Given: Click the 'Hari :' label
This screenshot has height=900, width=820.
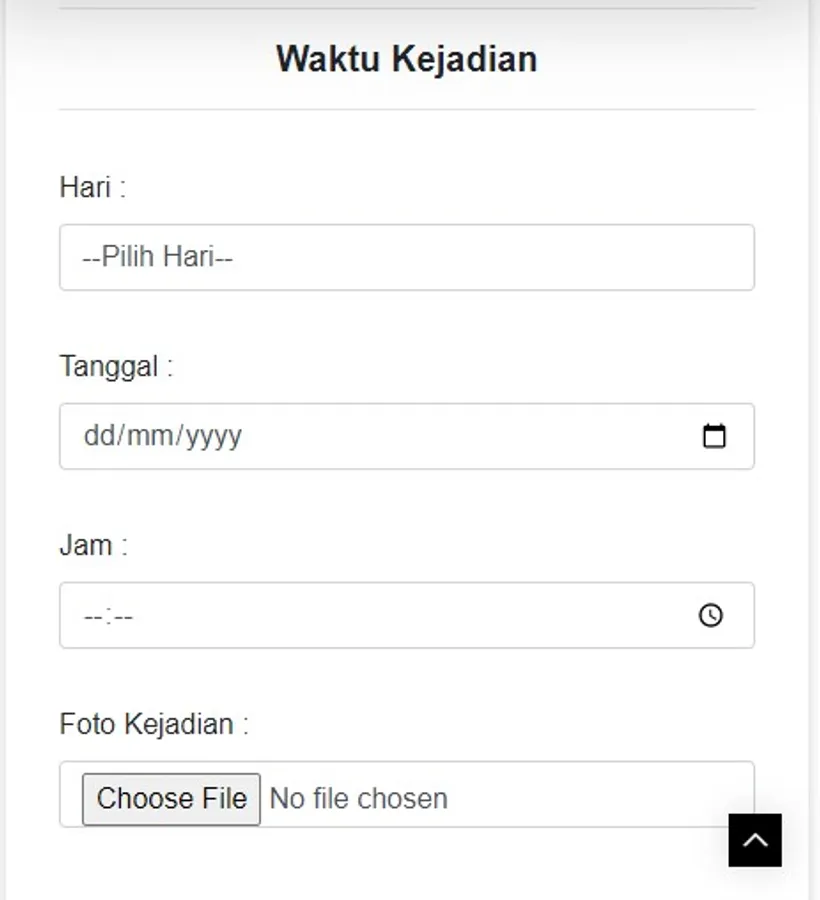Looking at the screenshot, I should 92,187.
